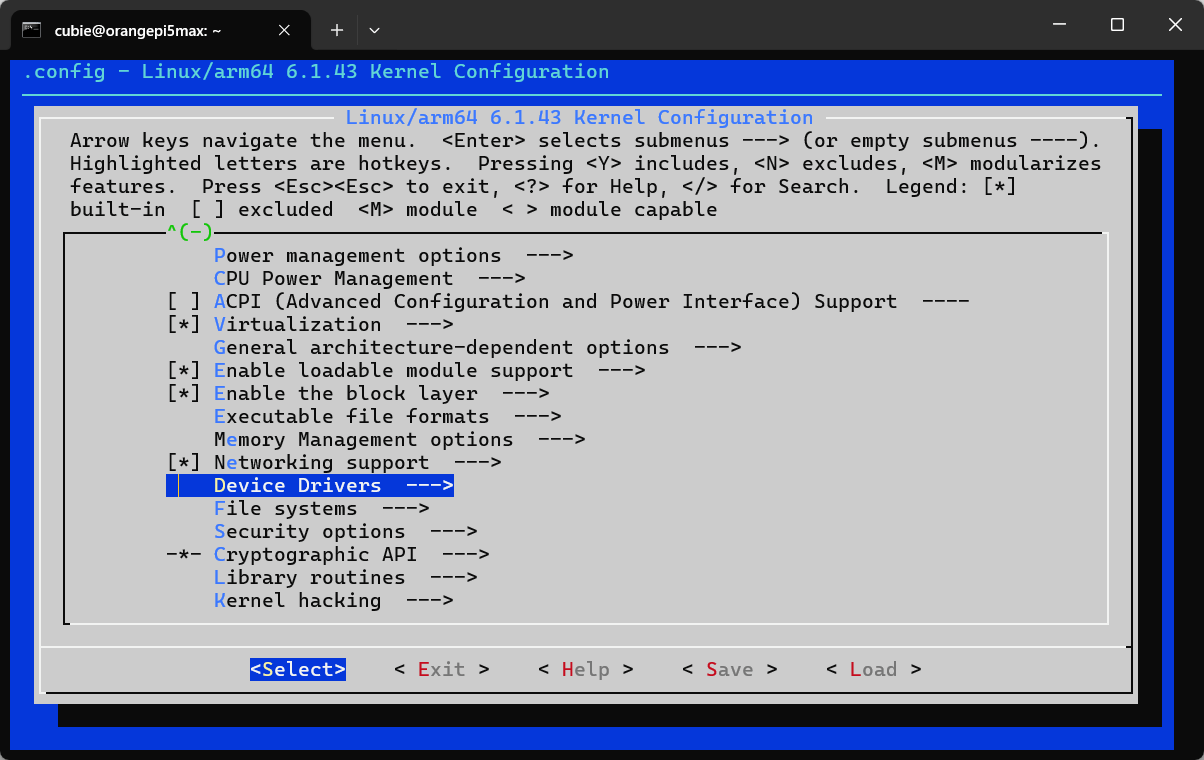
Task: Click the terminal icon in the tab
Action: tap(32, 30)
